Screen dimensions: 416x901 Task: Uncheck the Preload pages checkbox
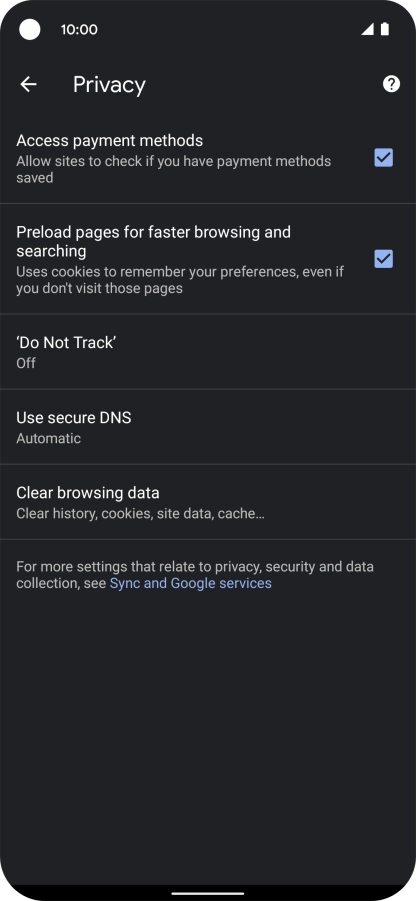[x=383, y=259]
